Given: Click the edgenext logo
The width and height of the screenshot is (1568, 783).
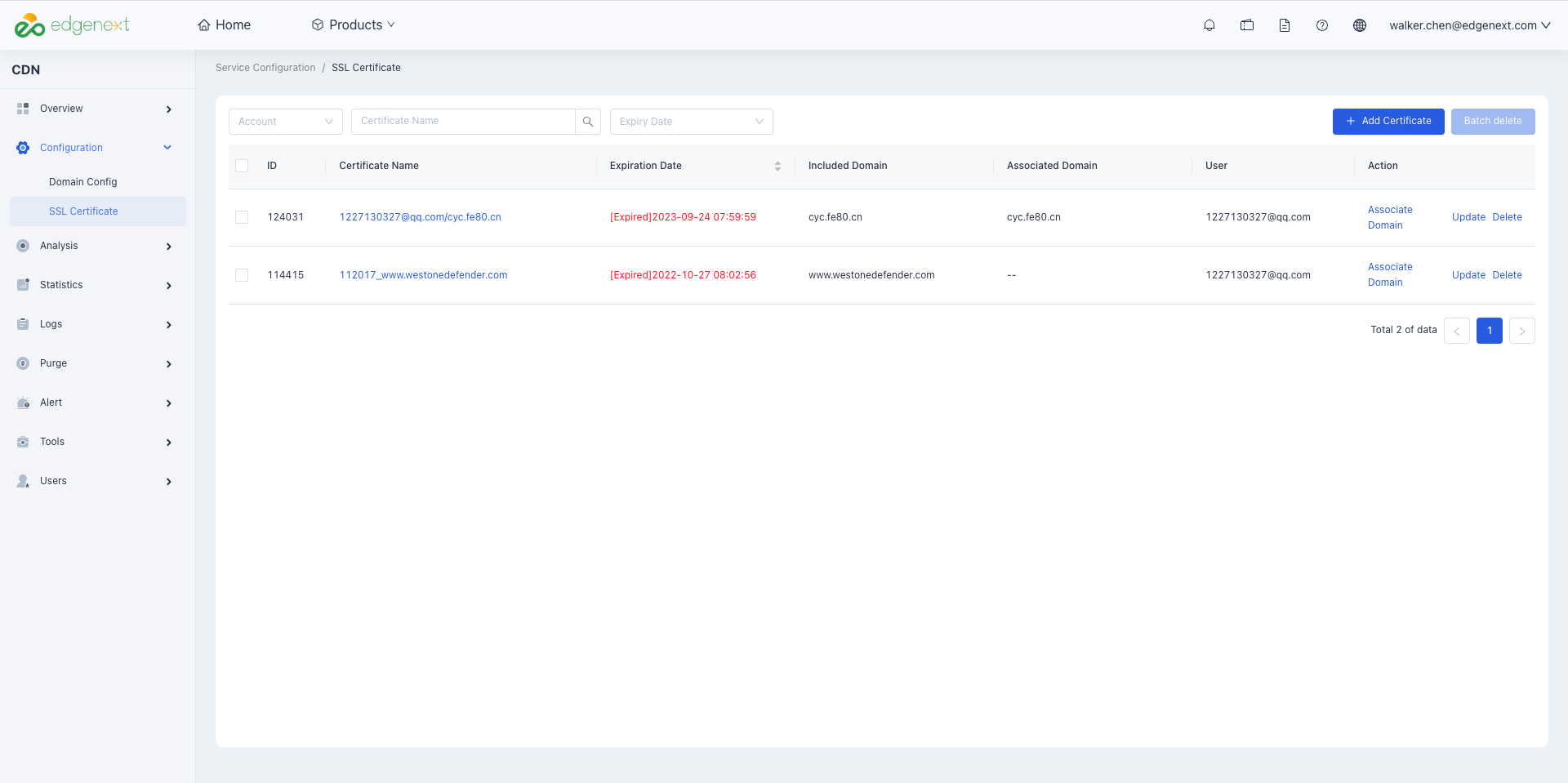Looking at the screenshot, I should click(72, 25).
